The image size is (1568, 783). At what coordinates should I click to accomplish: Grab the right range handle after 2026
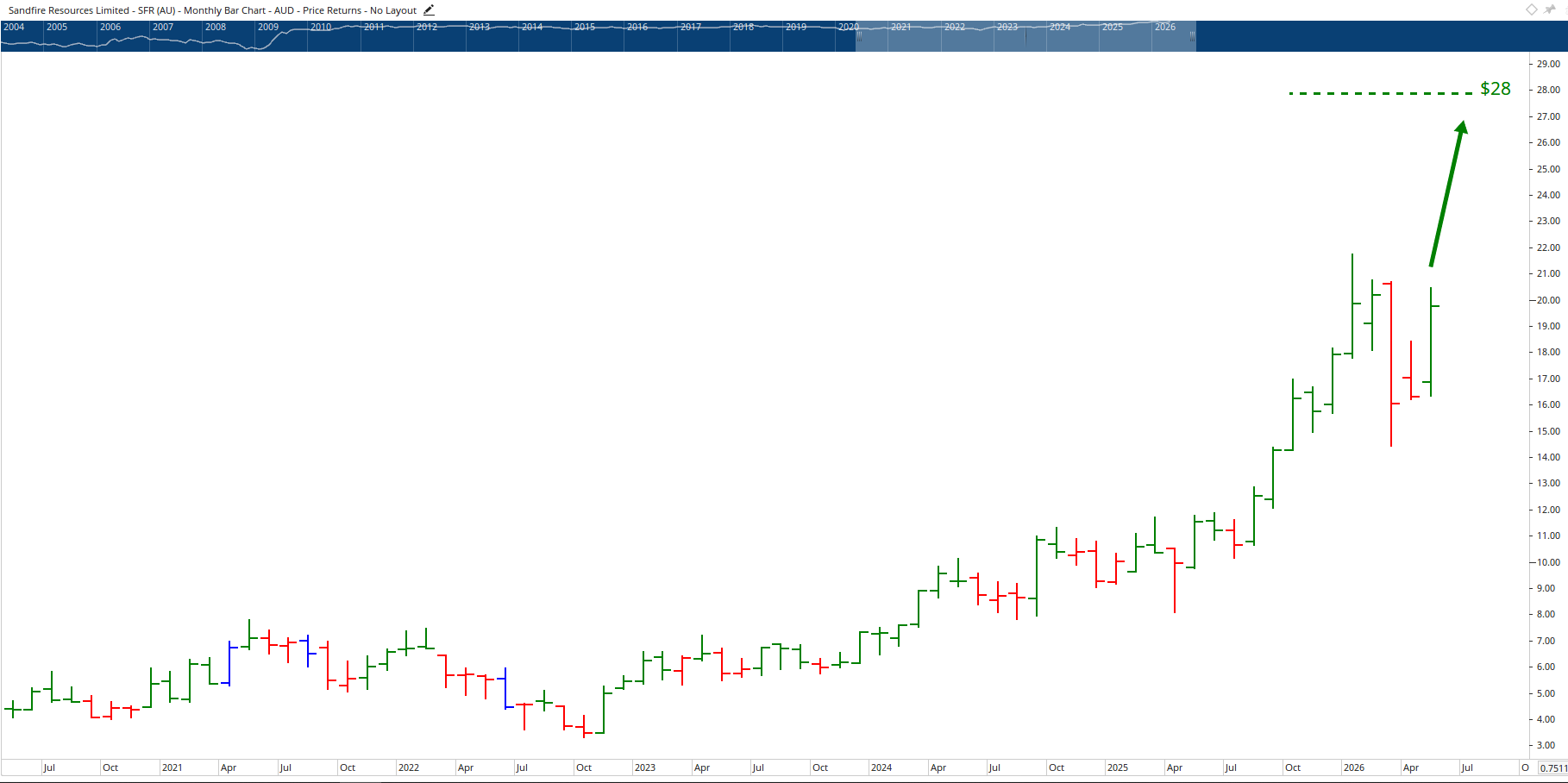coord(1193,36)
